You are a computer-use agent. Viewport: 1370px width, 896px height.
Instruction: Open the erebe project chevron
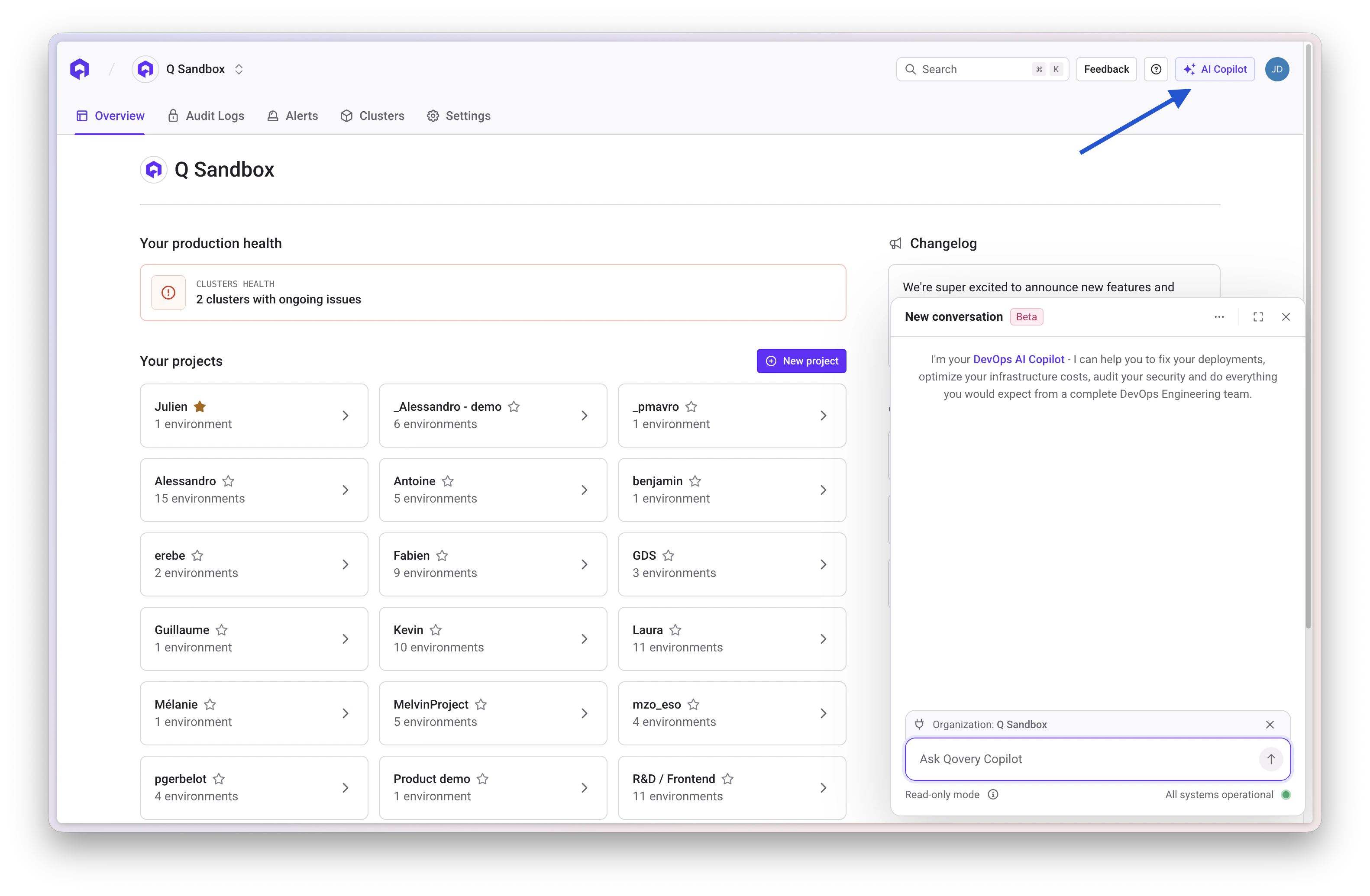pyautogui.click(x=345, y=564)
